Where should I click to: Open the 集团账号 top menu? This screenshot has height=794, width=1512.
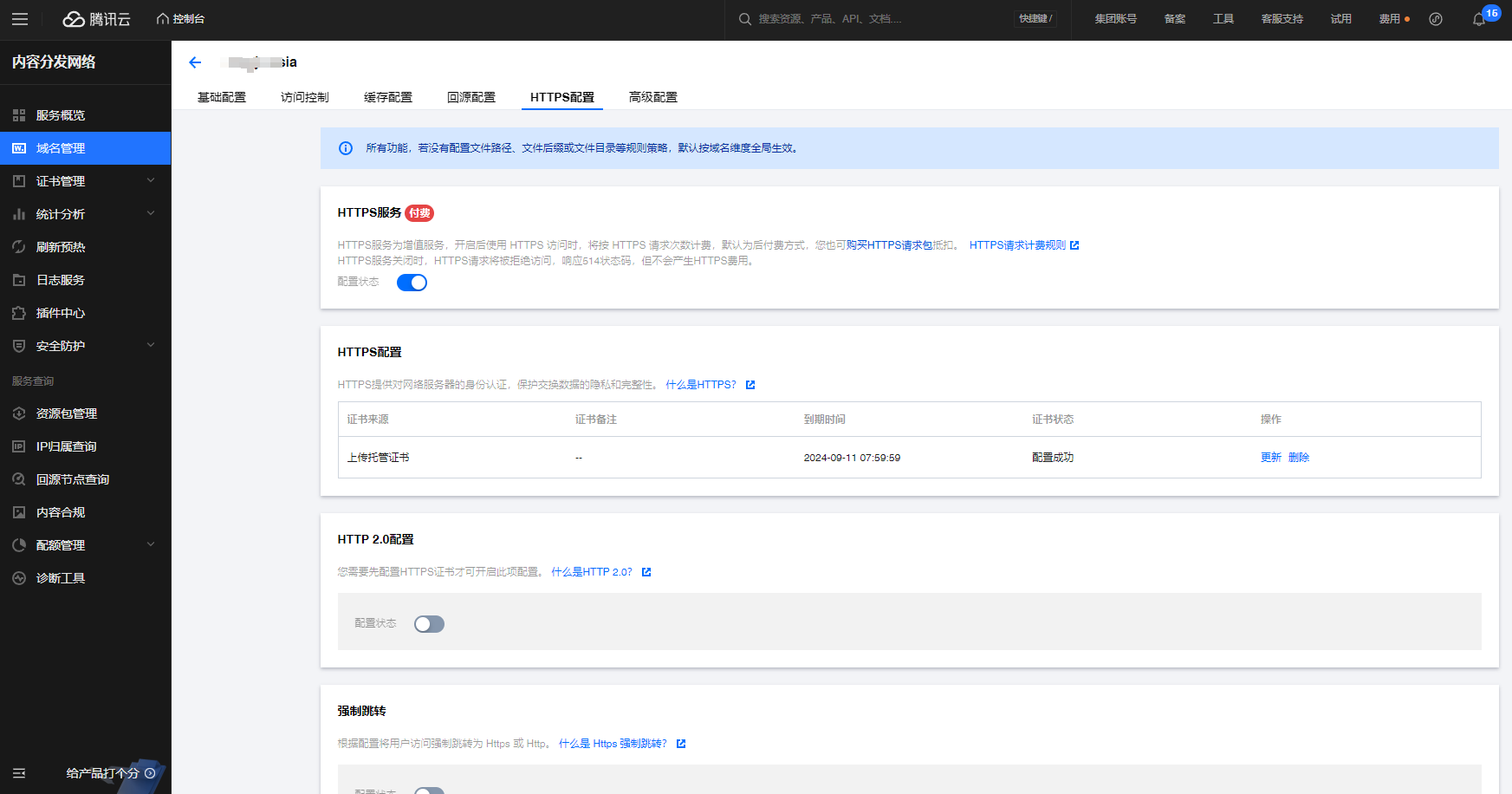coord(1115,19)
